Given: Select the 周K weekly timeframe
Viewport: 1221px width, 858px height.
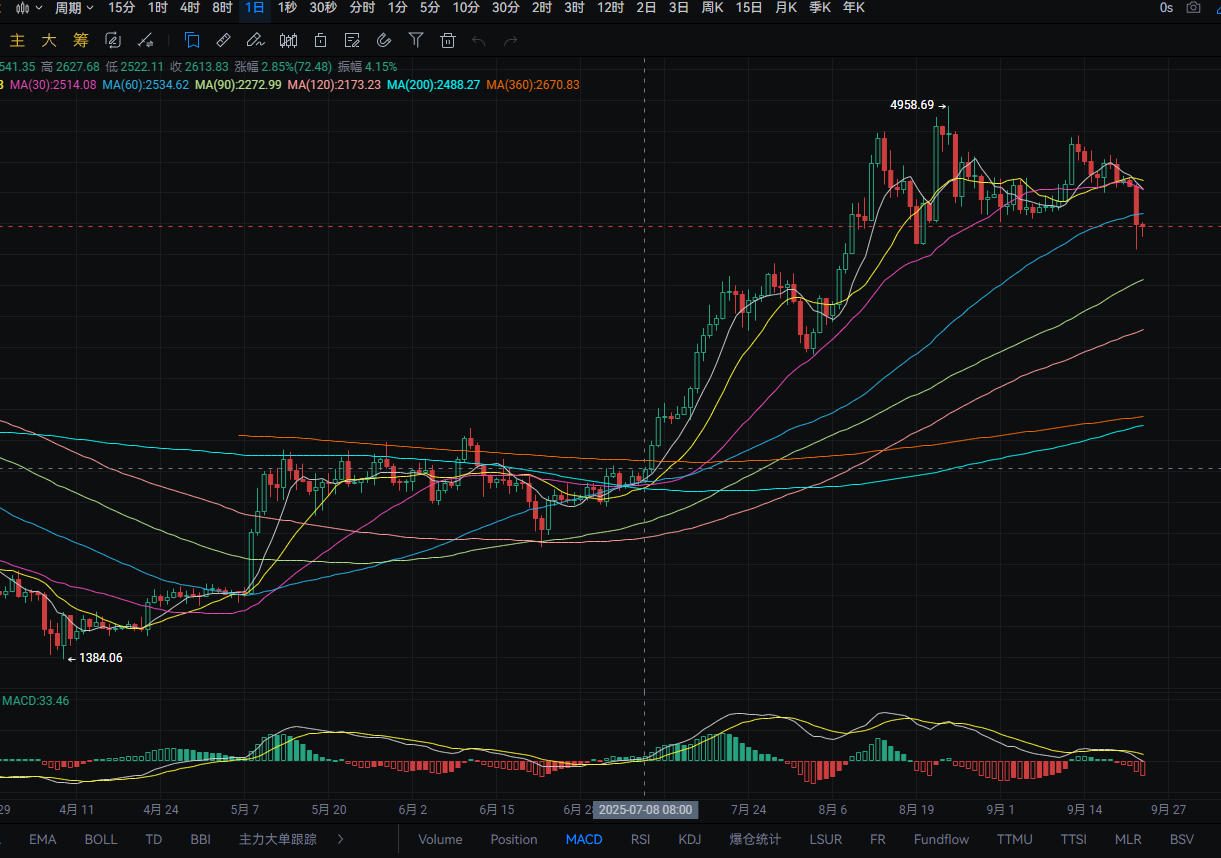Looking at the screenshot, I should pyautogui.click(x=712, y=8).
